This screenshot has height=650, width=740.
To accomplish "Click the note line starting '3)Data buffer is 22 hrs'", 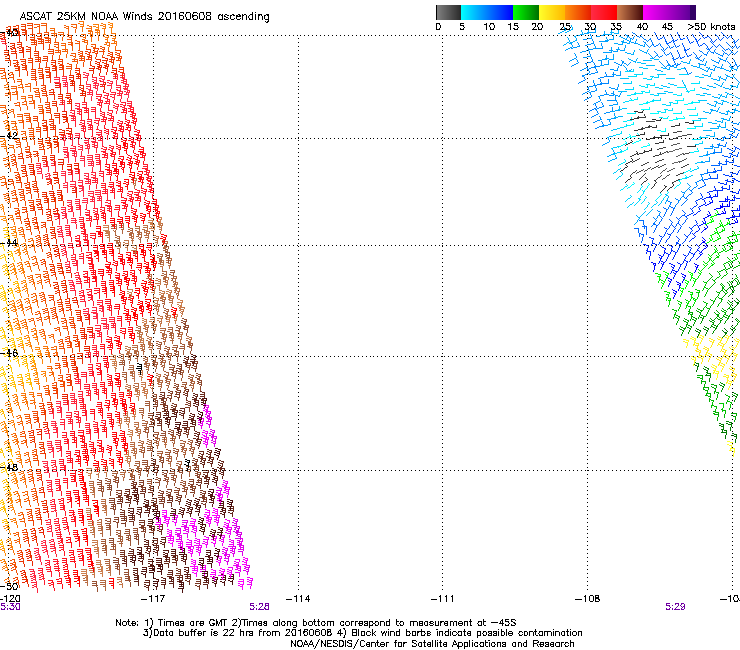I will click(x=362, y=633).
